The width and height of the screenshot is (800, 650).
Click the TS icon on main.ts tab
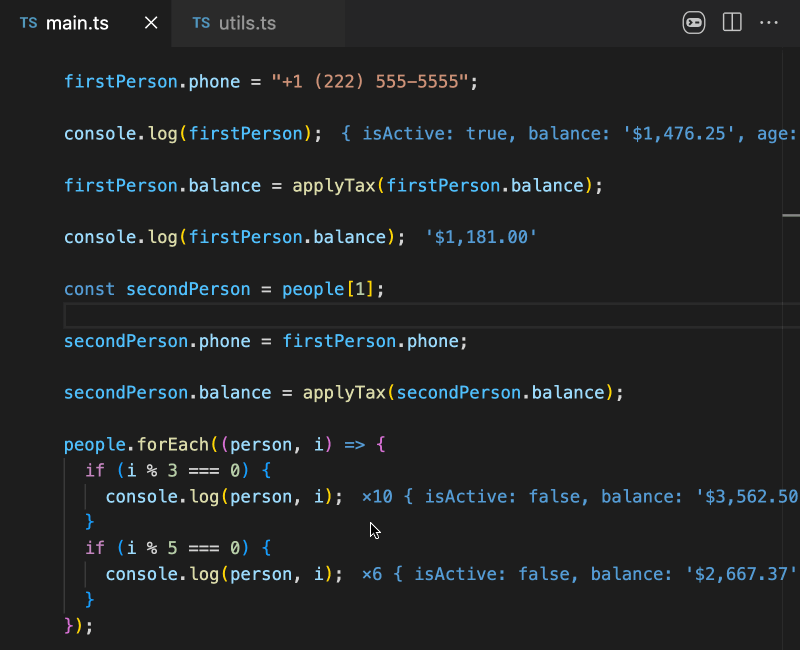tap(28, 22)
